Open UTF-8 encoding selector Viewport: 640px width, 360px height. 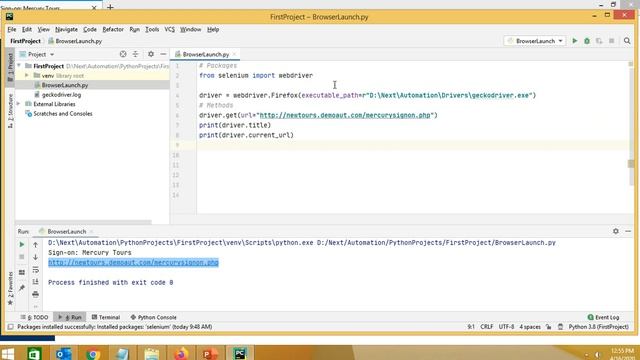pos(506,327)
